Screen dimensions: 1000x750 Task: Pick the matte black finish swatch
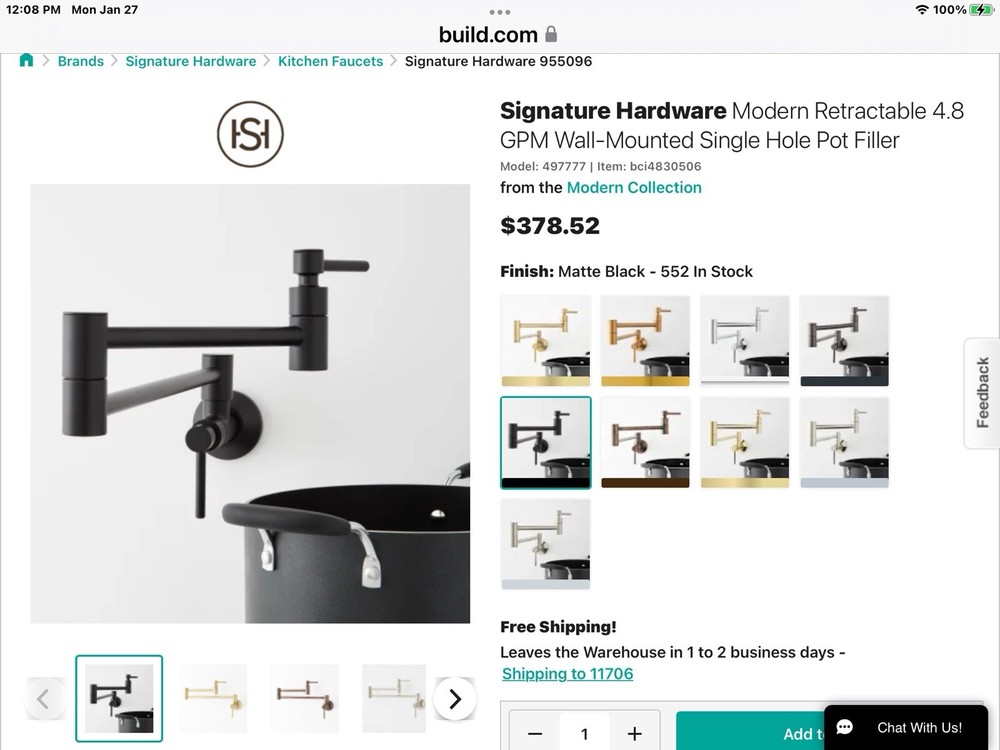pos(546,443)
